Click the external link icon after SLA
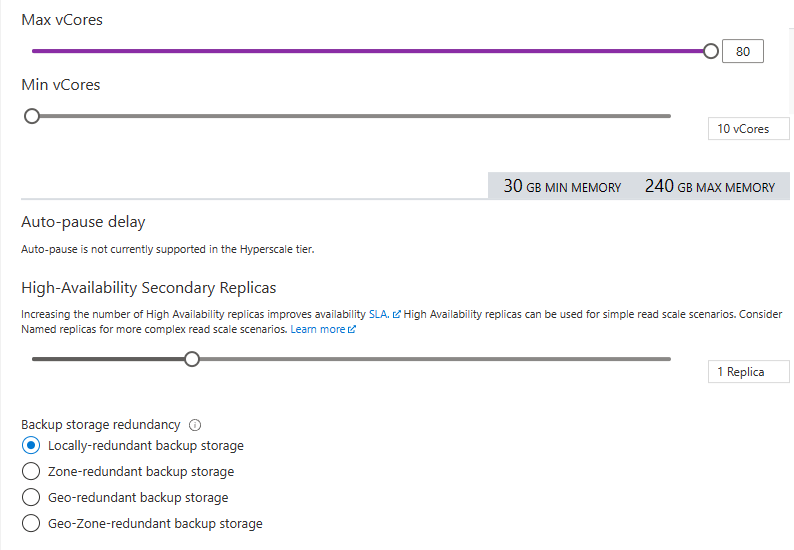794x550 pixels. click(397, 315)
